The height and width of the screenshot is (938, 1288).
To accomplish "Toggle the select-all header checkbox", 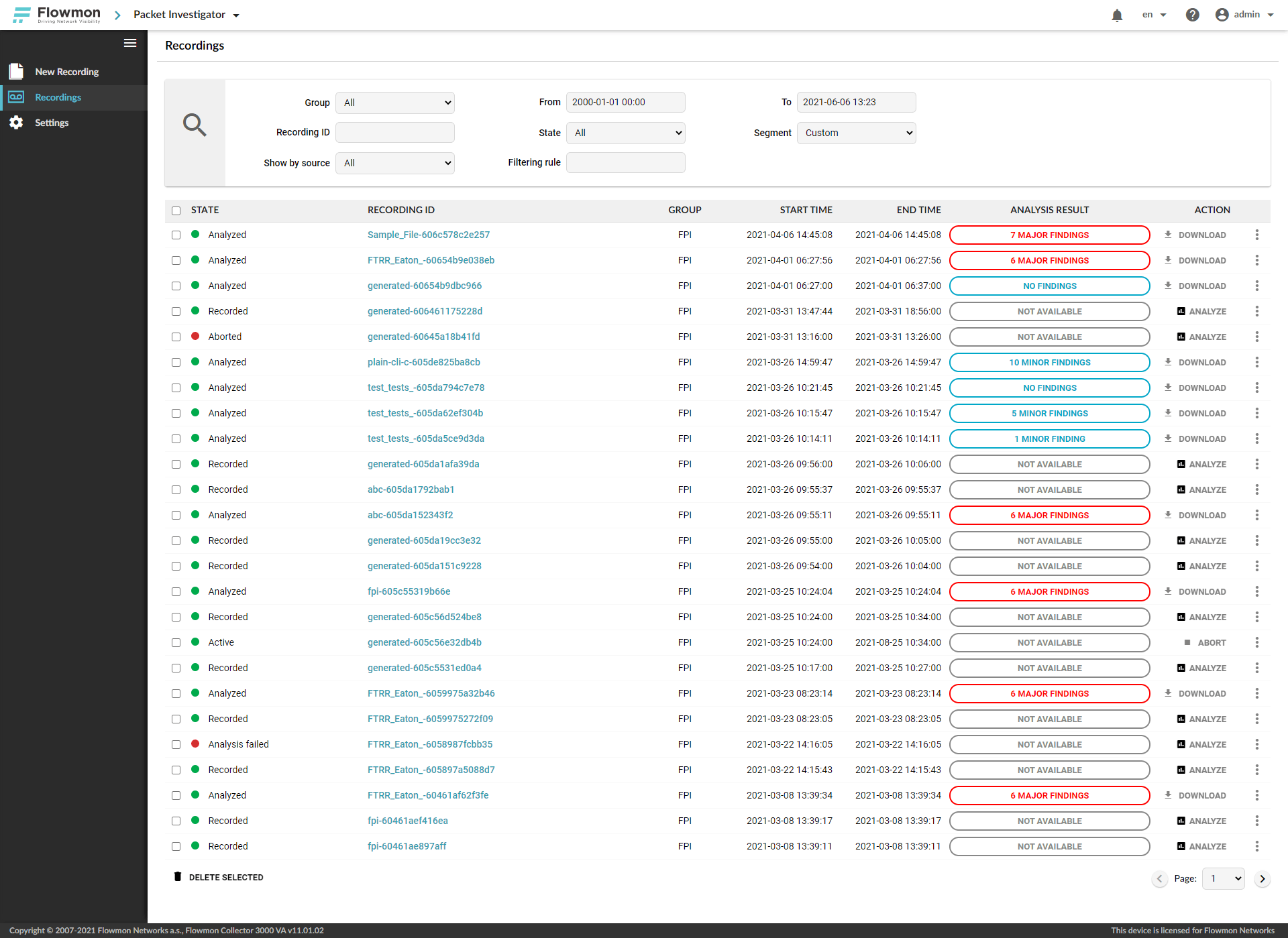I will pyautogui.click(x=176, y=211).
